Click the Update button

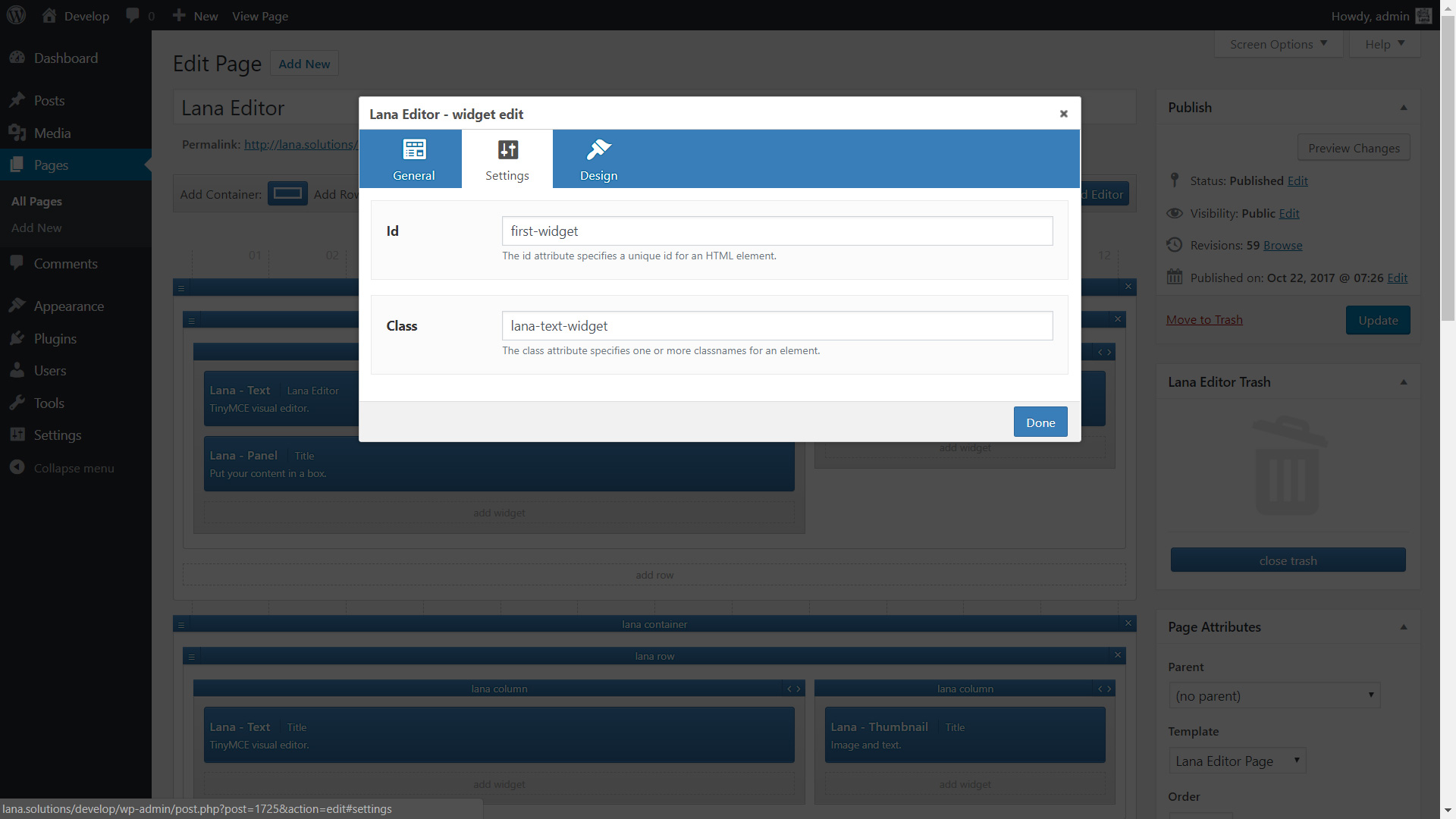click(x=1377, y=320)
